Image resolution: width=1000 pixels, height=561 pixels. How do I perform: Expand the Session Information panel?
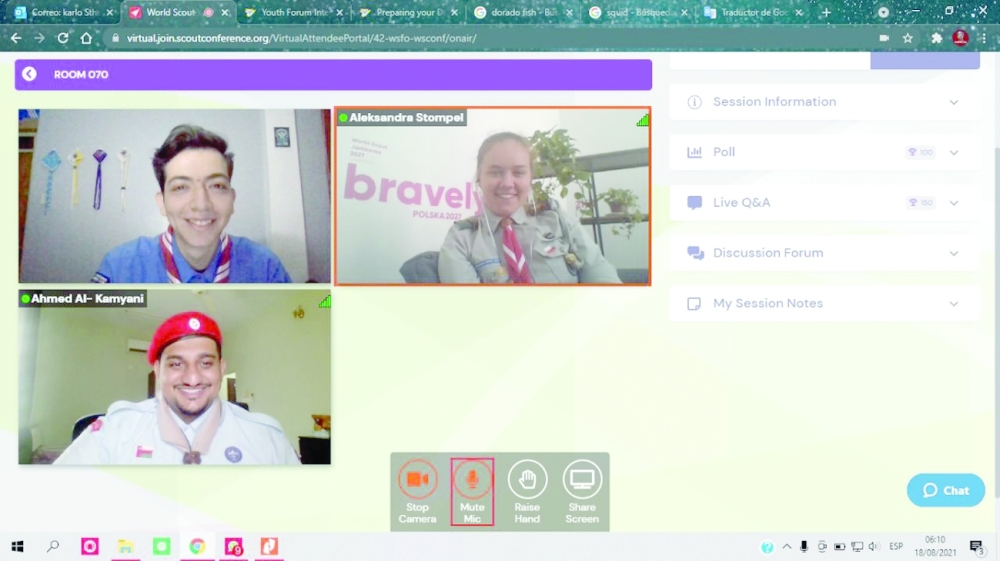point(953,102)
